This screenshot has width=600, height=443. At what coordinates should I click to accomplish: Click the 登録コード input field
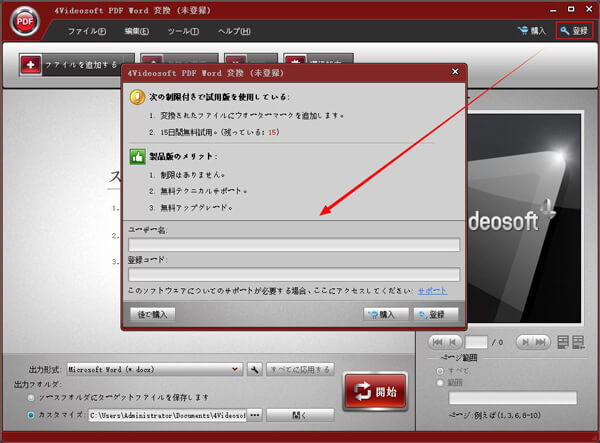(294, 274)
